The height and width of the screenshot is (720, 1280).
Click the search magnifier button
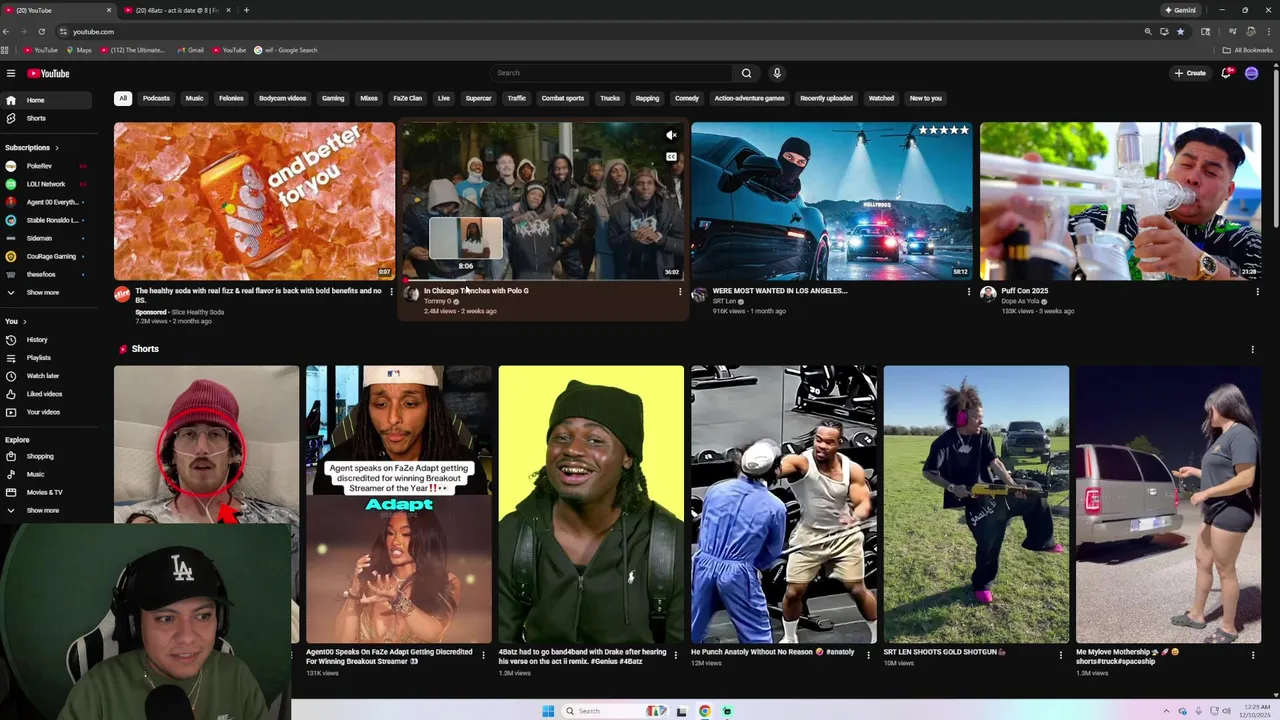[x=746, y=73]
